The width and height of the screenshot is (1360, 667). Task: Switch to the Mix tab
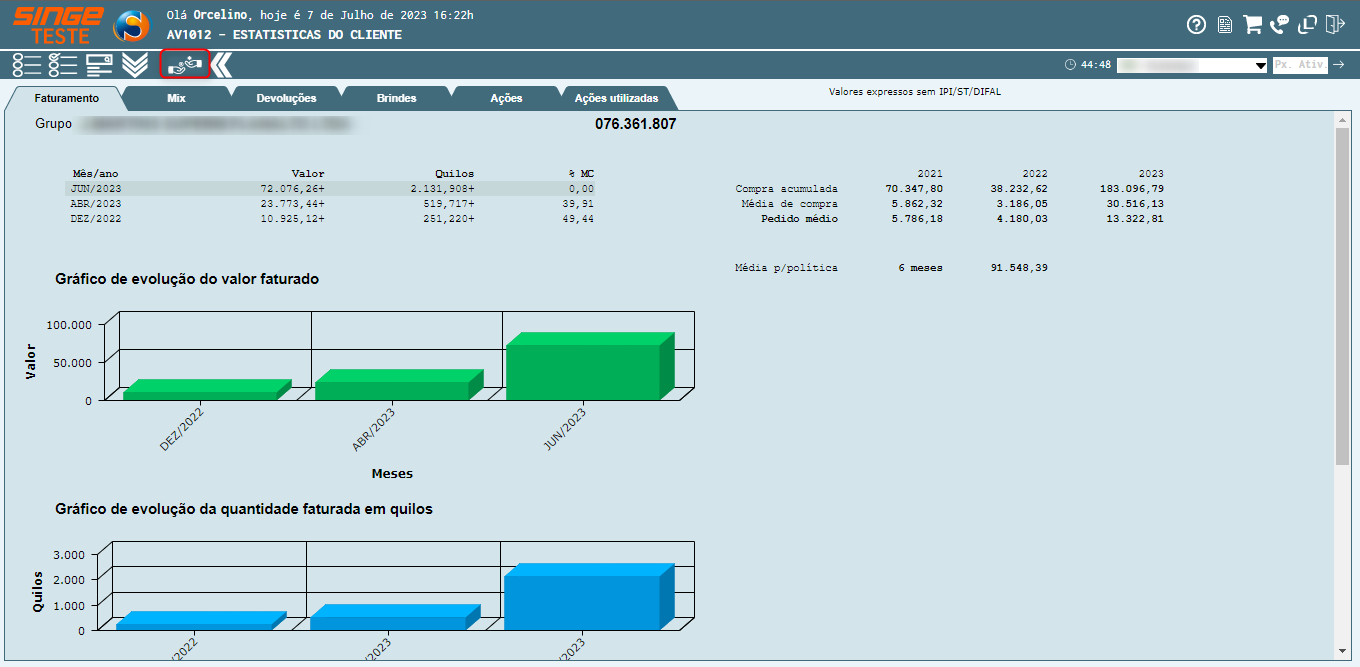tap(176, 98)
